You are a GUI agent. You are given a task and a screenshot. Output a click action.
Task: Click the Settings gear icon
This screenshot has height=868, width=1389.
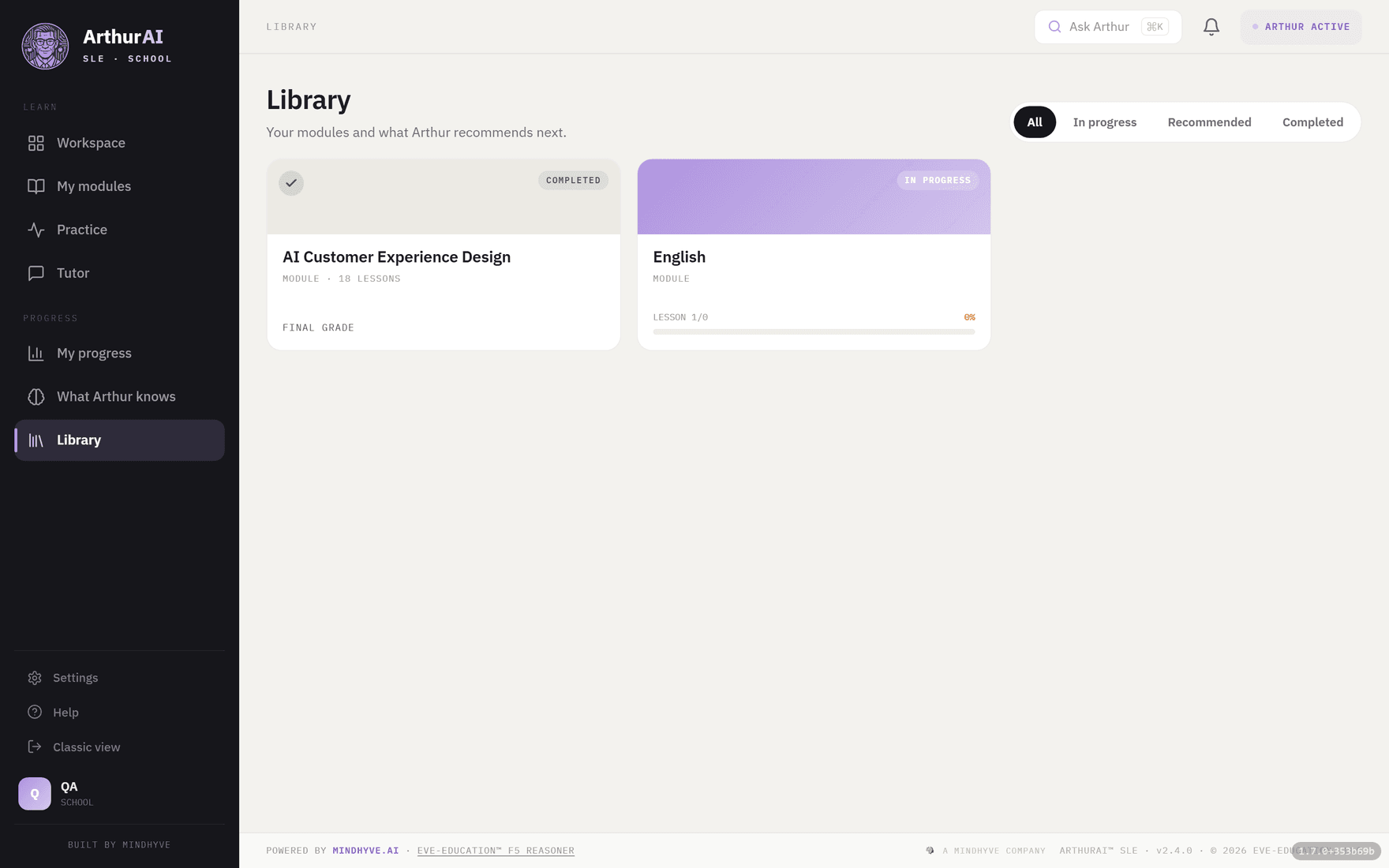tap(35, 678)
